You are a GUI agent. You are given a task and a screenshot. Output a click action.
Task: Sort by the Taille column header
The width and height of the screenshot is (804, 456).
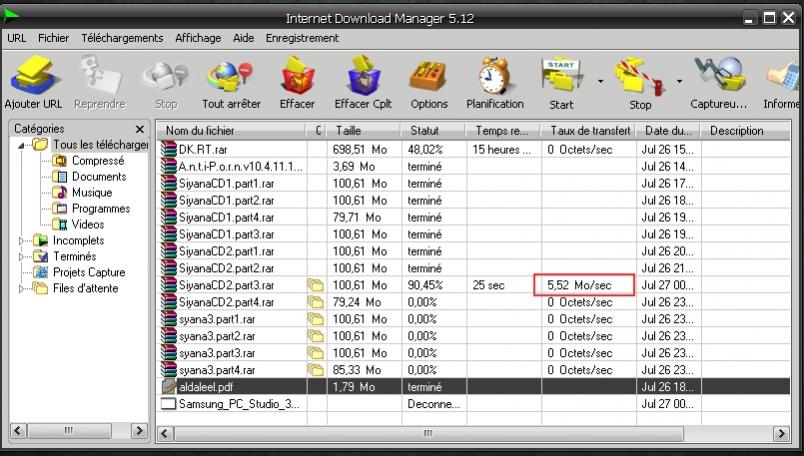[x=364, y=131]
